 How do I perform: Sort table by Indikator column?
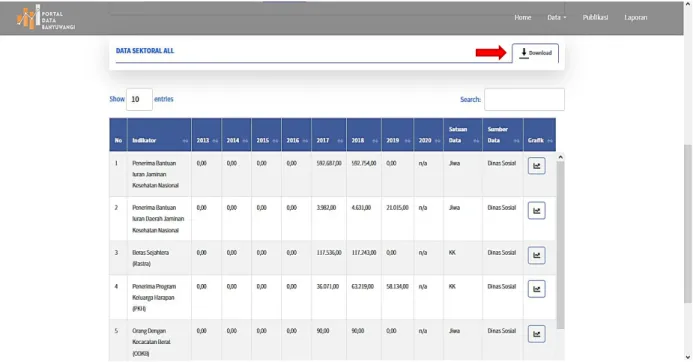point(159,135)
